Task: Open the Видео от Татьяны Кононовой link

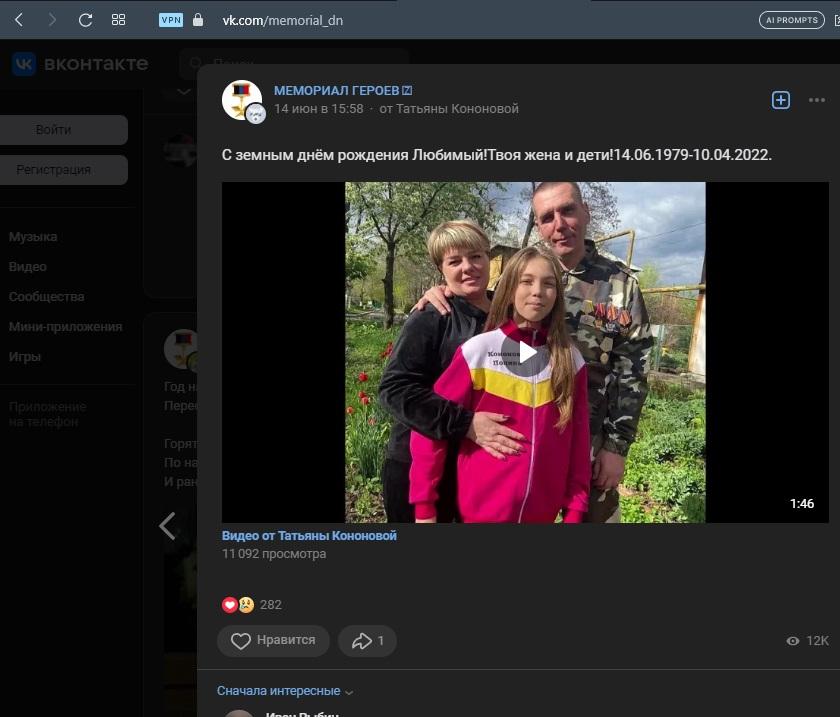Action: coord(309,535)
